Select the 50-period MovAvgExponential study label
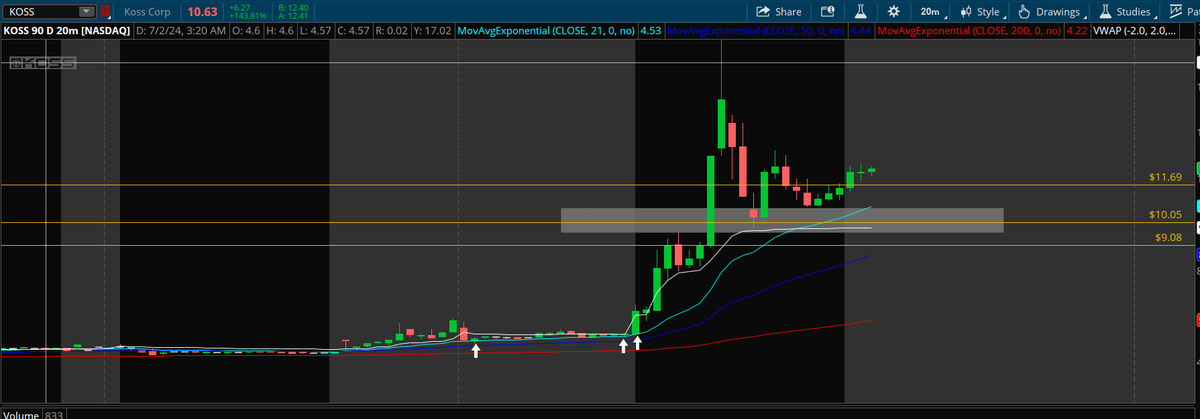Viewport: 1200px width, 419px height. pyautogui.click(x=754, y=32)
